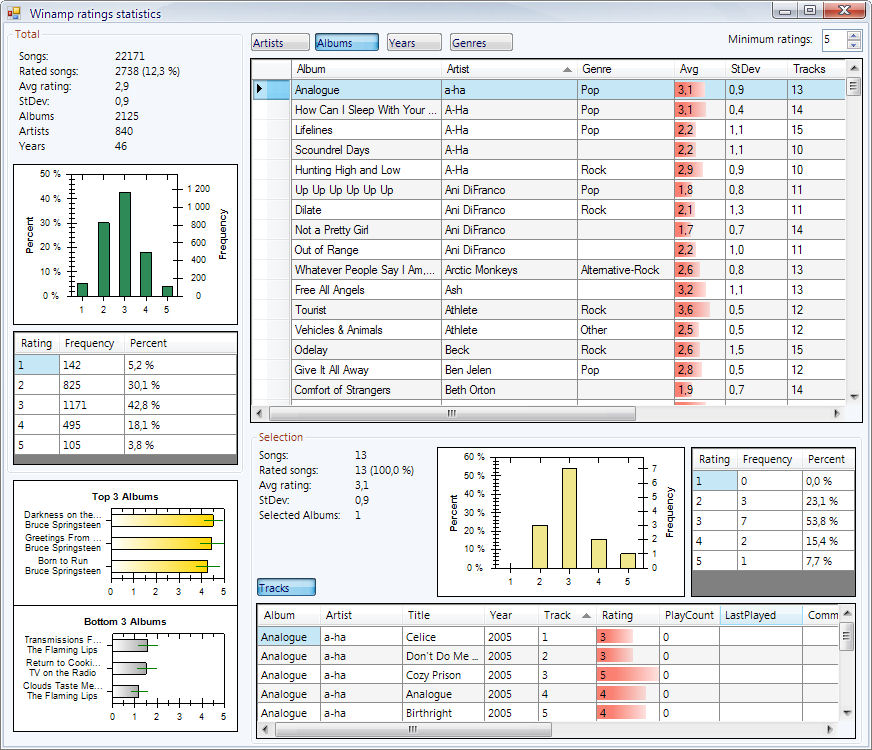This screenshot has width=872, height=750.
Task: Click the tallest green bar for rating 3
Action: (125, 244)
